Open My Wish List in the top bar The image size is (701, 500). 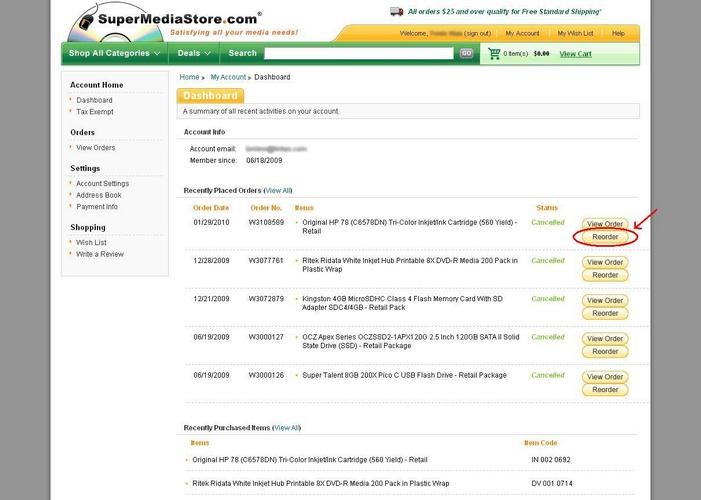pyautogui.click(x=575, y=34)
